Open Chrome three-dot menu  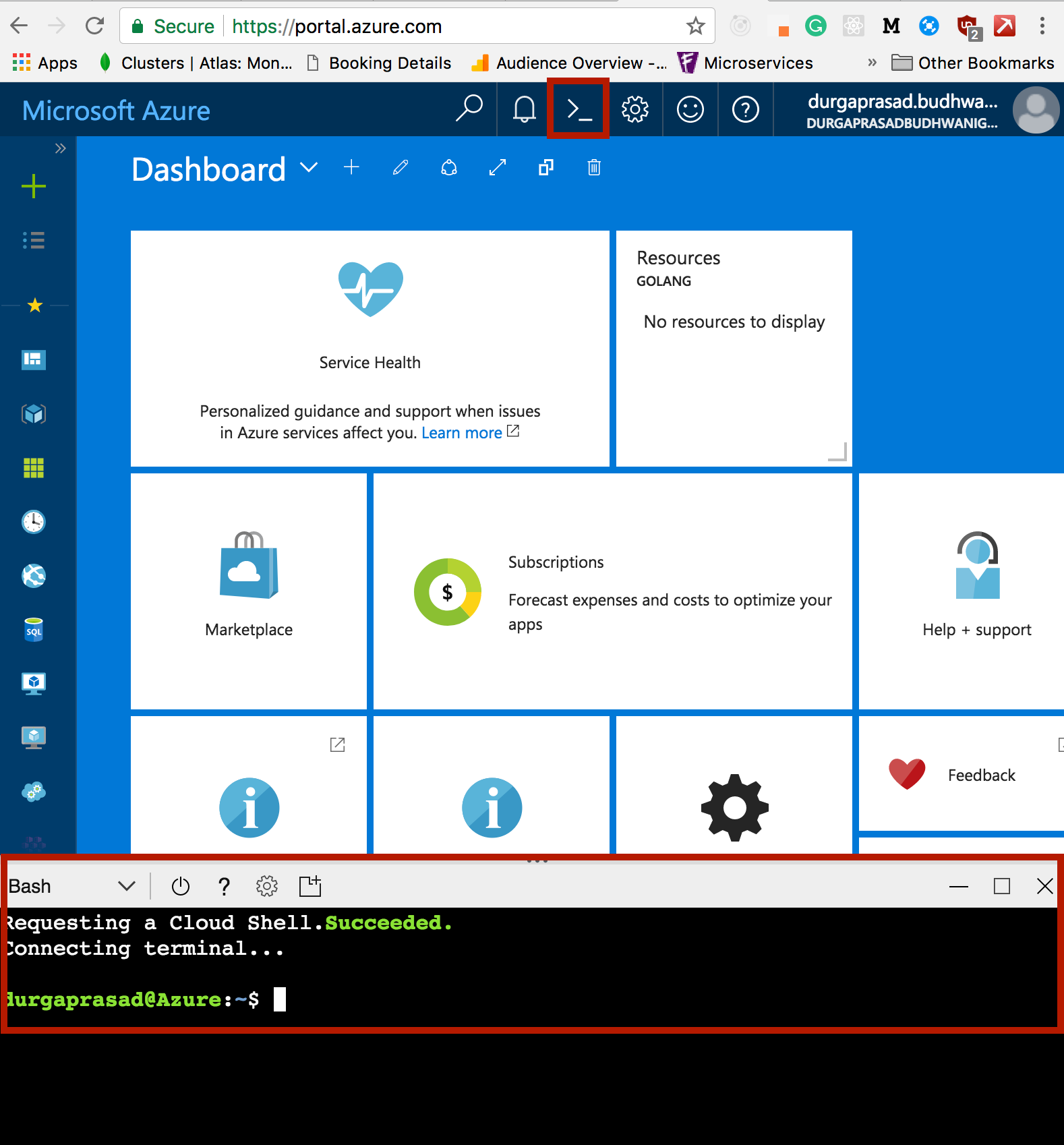click(1042, 26)
